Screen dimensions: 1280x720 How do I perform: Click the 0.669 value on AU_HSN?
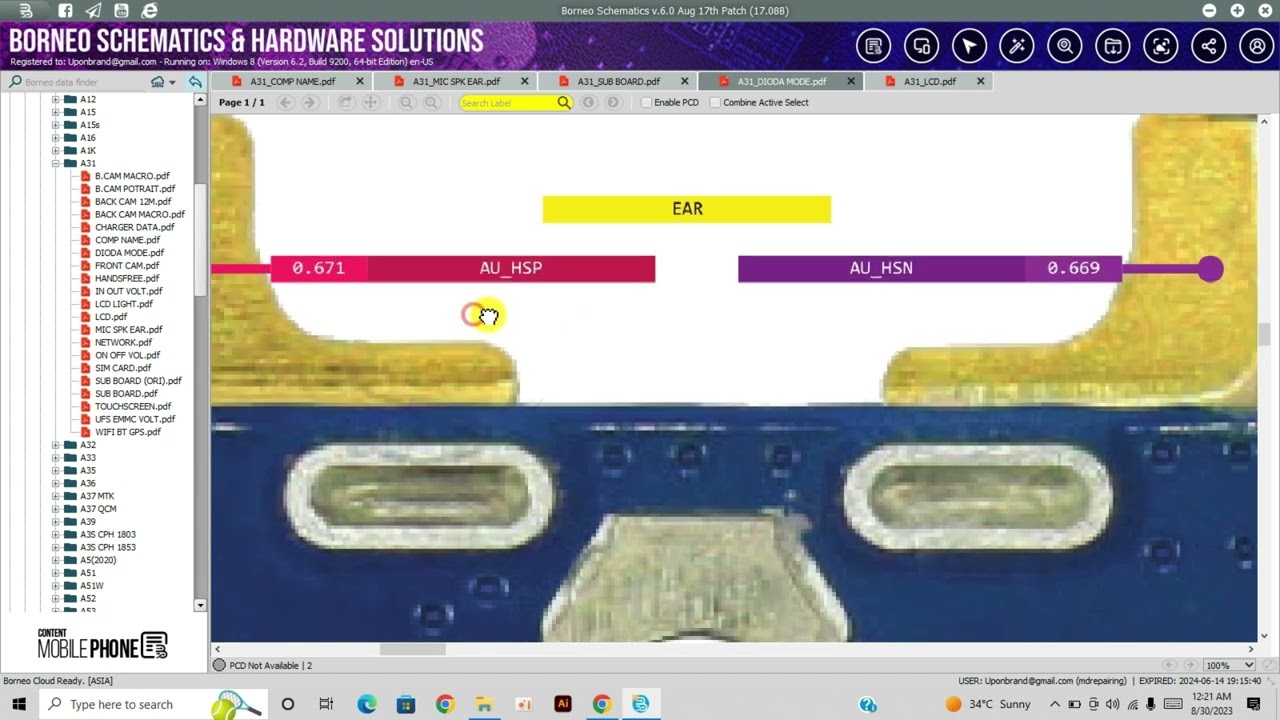click(1073, 268)
